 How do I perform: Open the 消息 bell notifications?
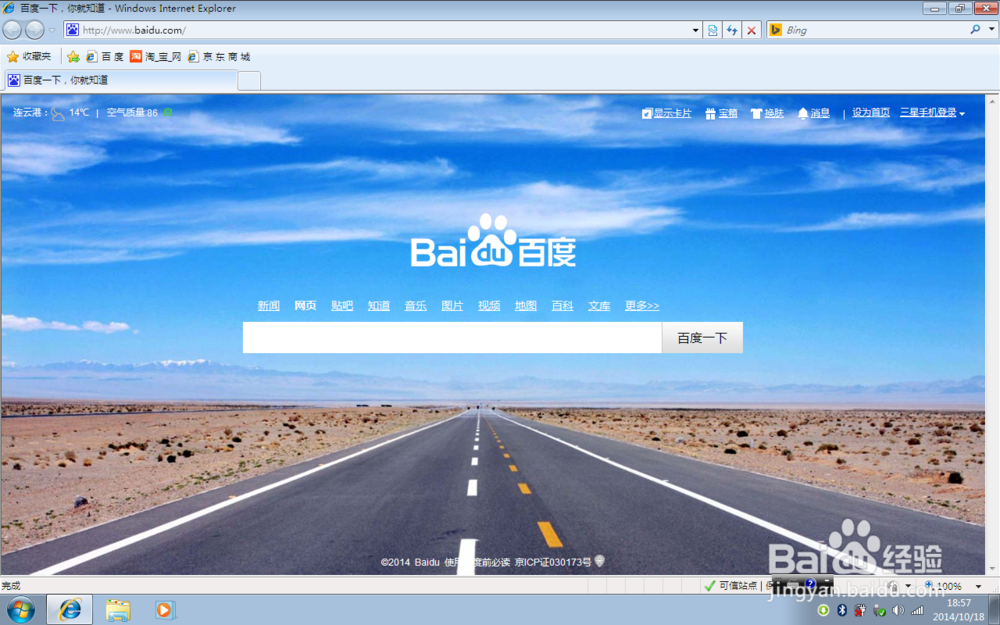[813, 113]
